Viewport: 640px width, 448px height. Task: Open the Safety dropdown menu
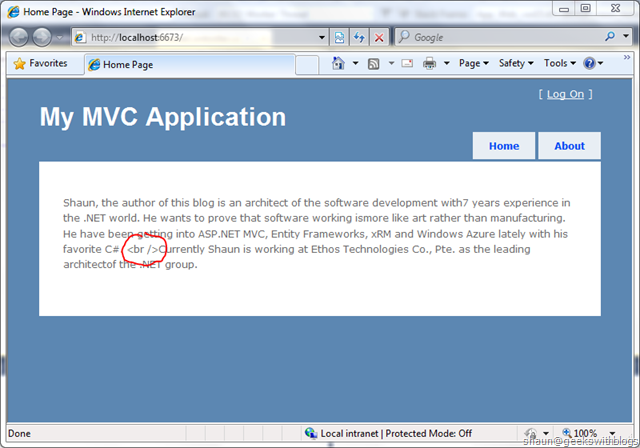(515, 63)
